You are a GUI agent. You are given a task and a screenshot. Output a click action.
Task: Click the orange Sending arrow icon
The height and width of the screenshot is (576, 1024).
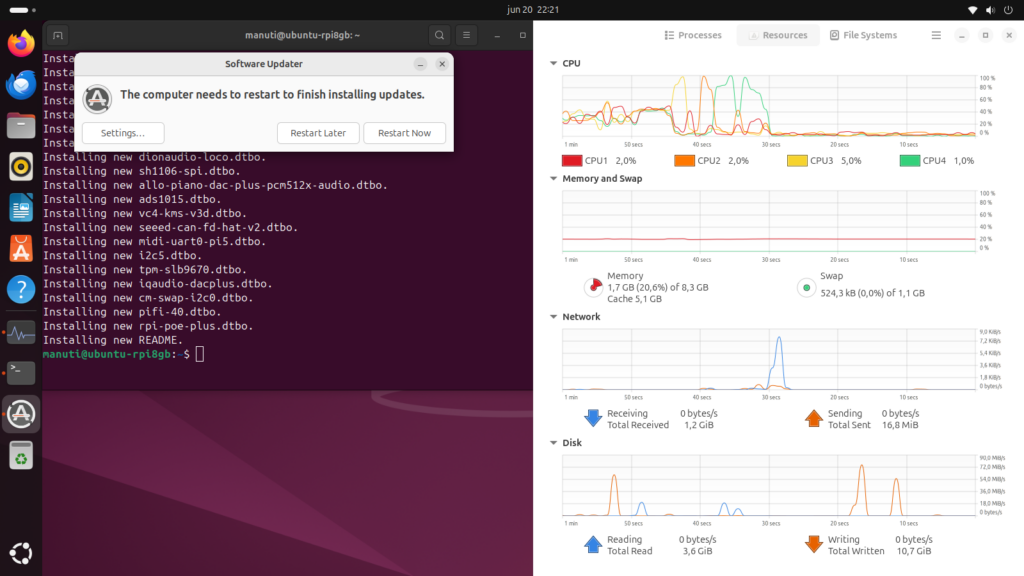point(814,418)
